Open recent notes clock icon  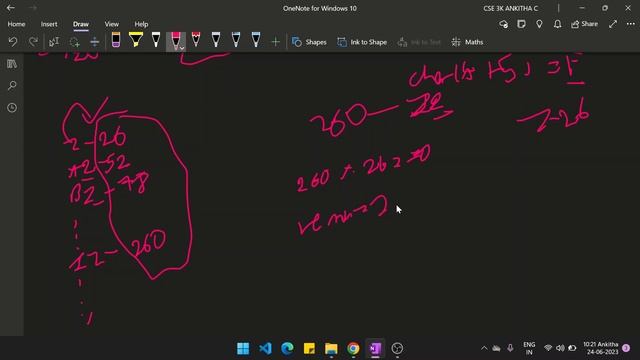[x=12, y=108]
